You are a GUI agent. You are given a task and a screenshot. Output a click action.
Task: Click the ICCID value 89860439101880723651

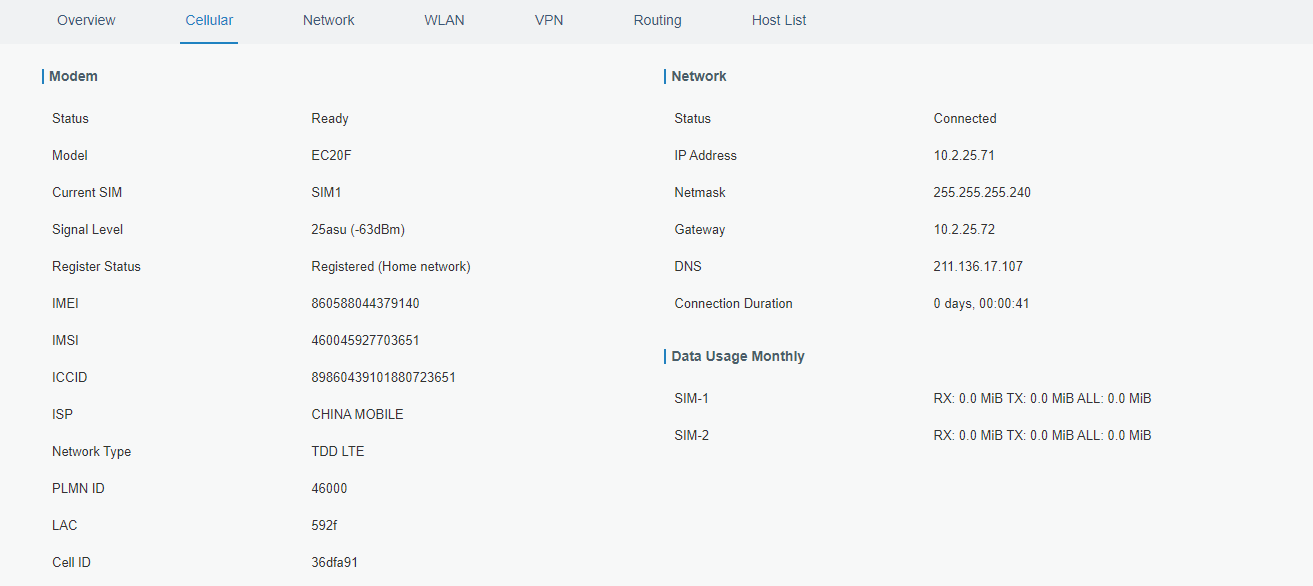pos(383,377)
